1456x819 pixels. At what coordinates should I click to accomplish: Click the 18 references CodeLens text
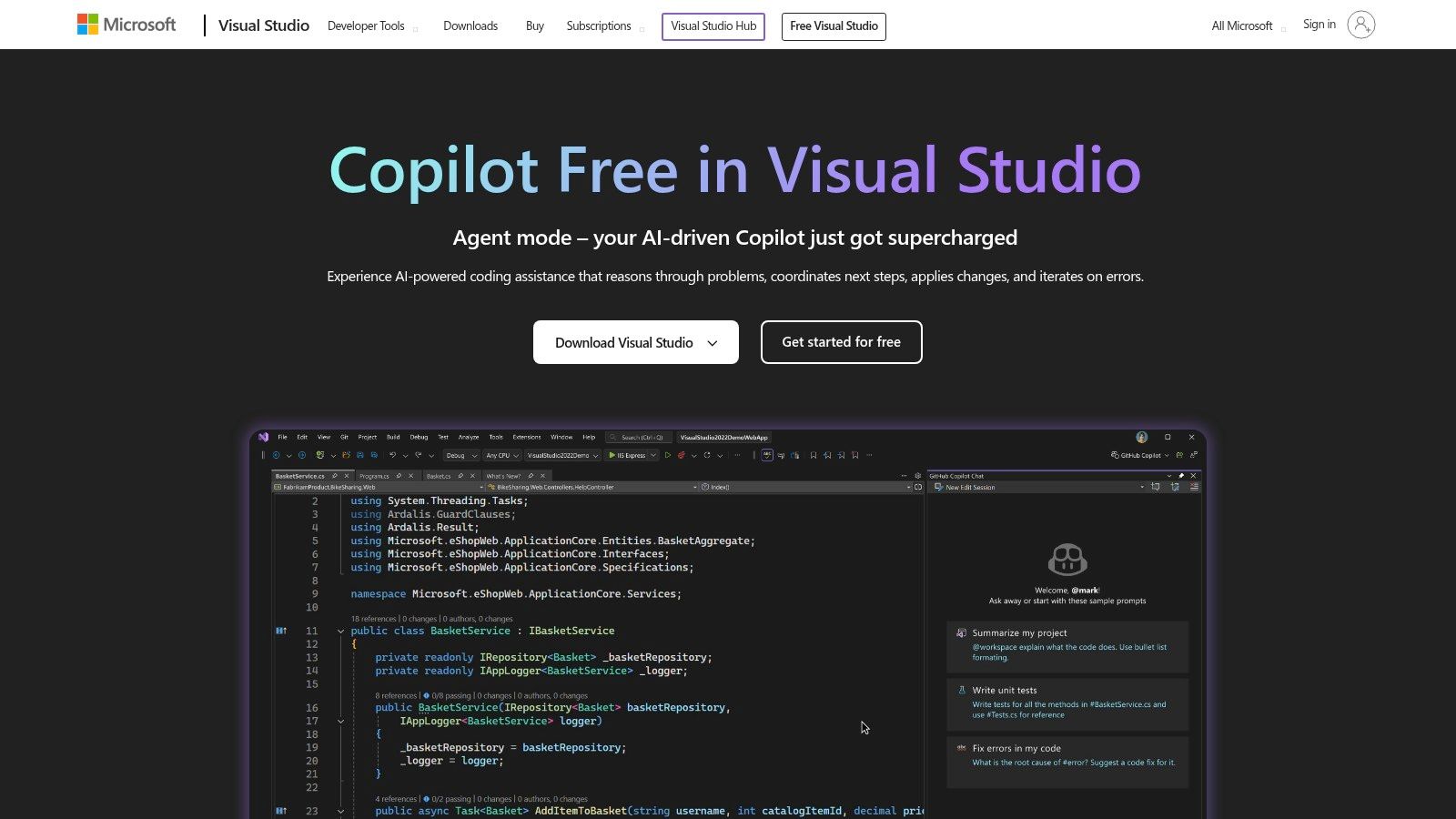(x=374, y=619)
